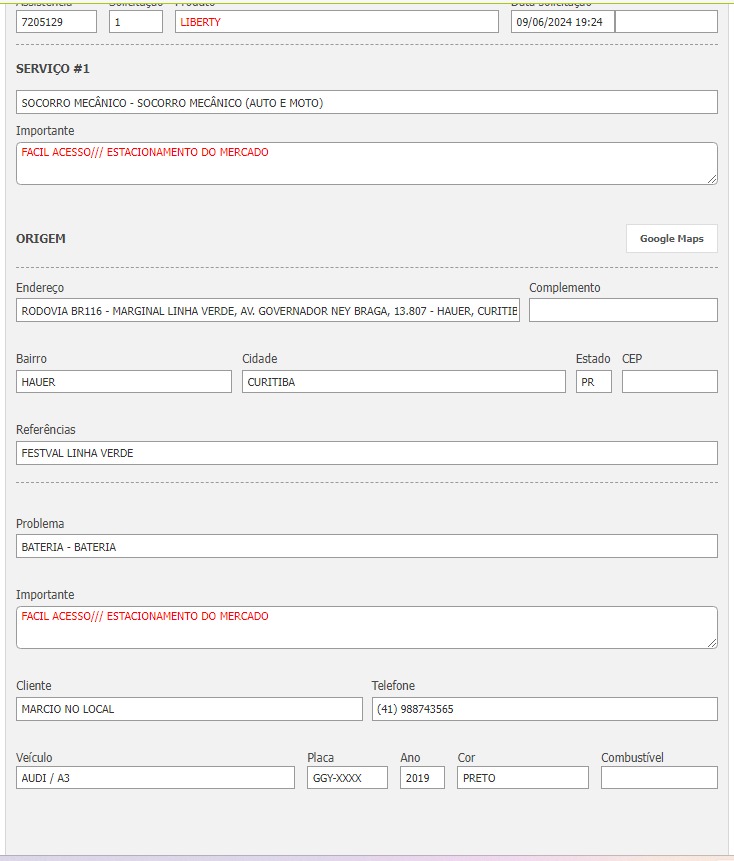
Task: Select the Produto field containing LIBERTY
Action: [336, 22]
